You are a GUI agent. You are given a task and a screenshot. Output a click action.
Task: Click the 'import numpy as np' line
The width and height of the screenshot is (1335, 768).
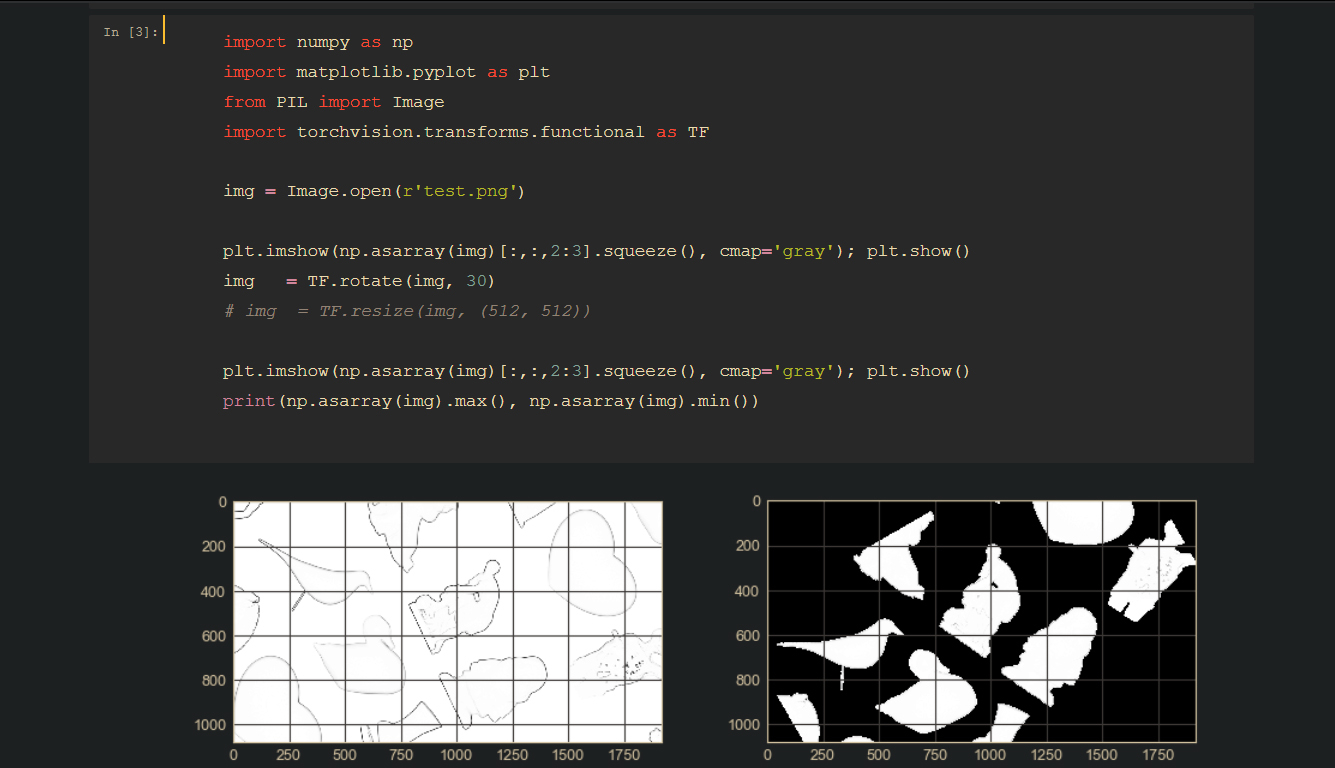tap(318, 42)
